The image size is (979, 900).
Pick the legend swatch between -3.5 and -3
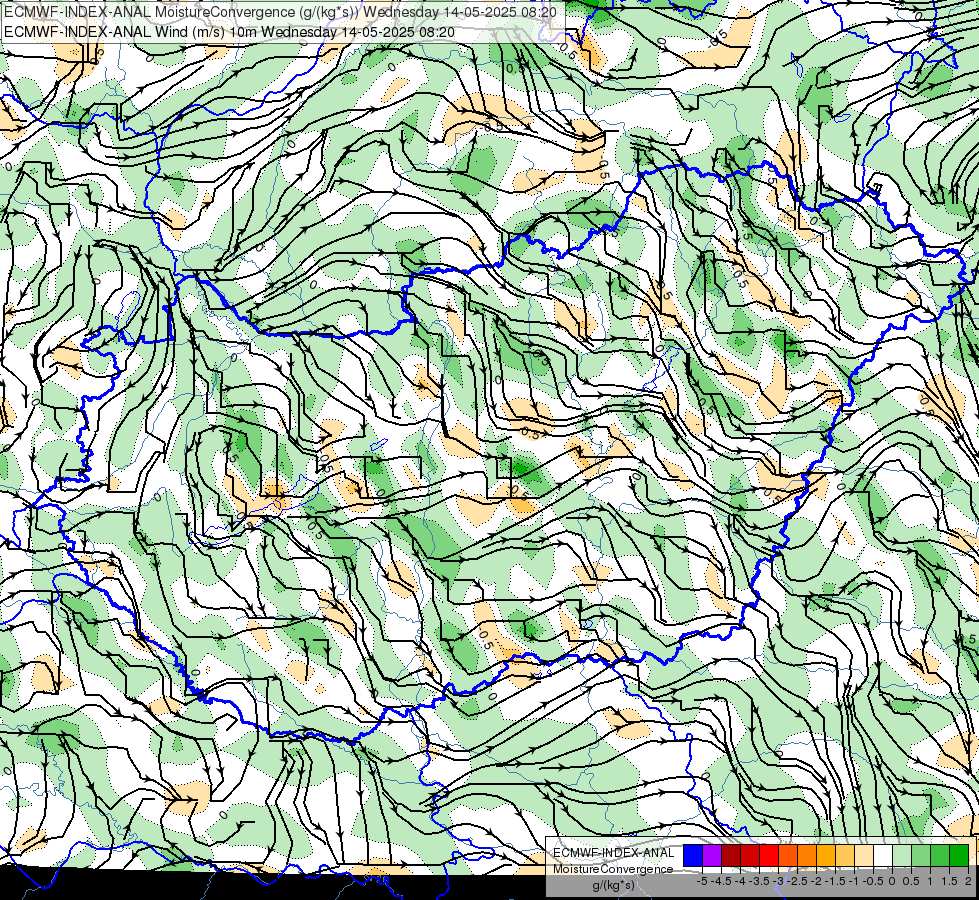click(769, 856)
